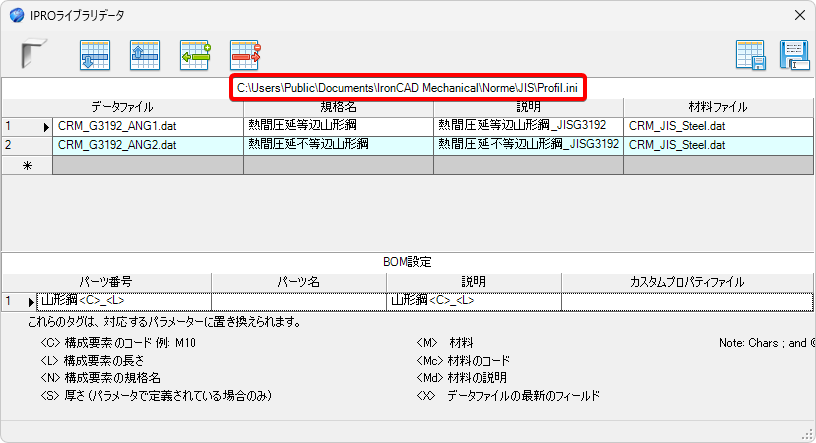Click the IPRO globe icon in title bar
This screenshot has height=443, width=816.
coord(17,15)
